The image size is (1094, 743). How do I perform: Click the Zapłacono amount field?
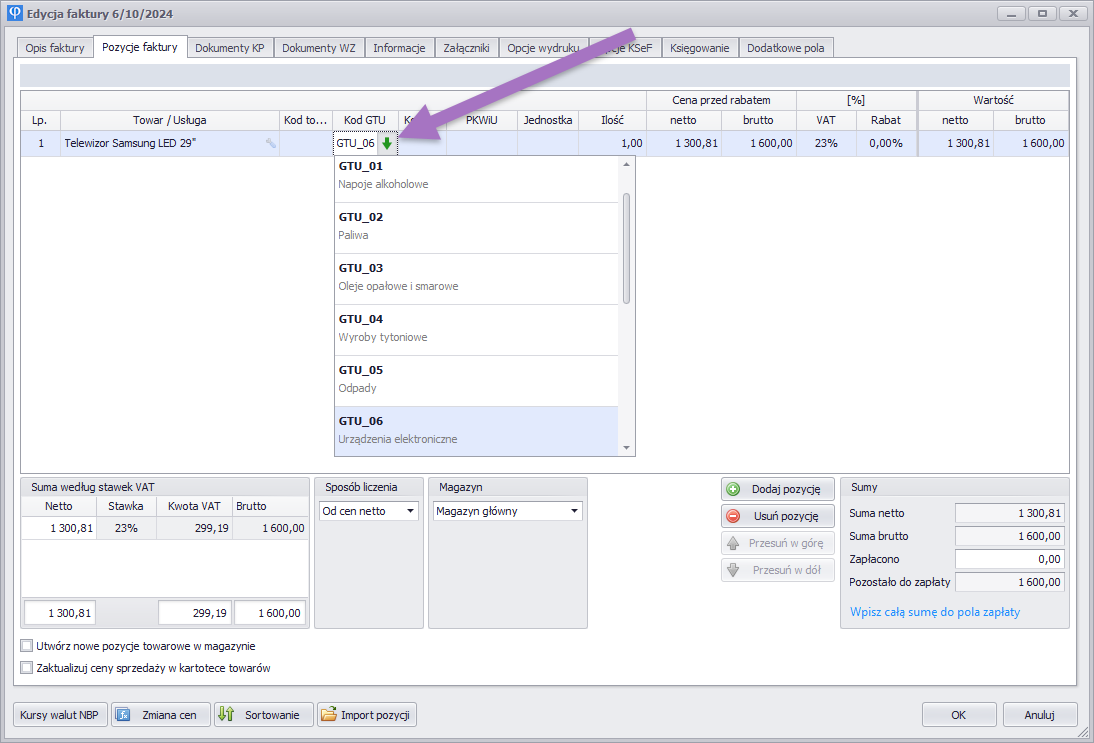[1009, 559]
